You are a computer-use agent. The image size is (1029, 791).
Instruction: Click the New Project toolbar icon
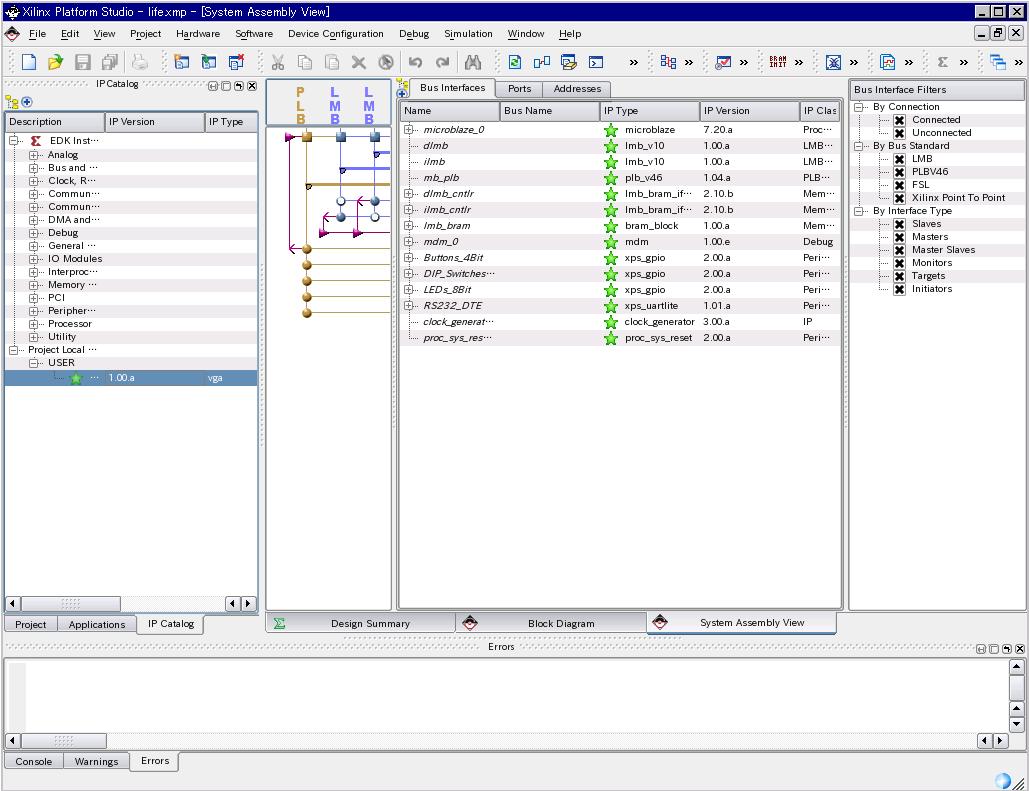(x=29, y=62)
